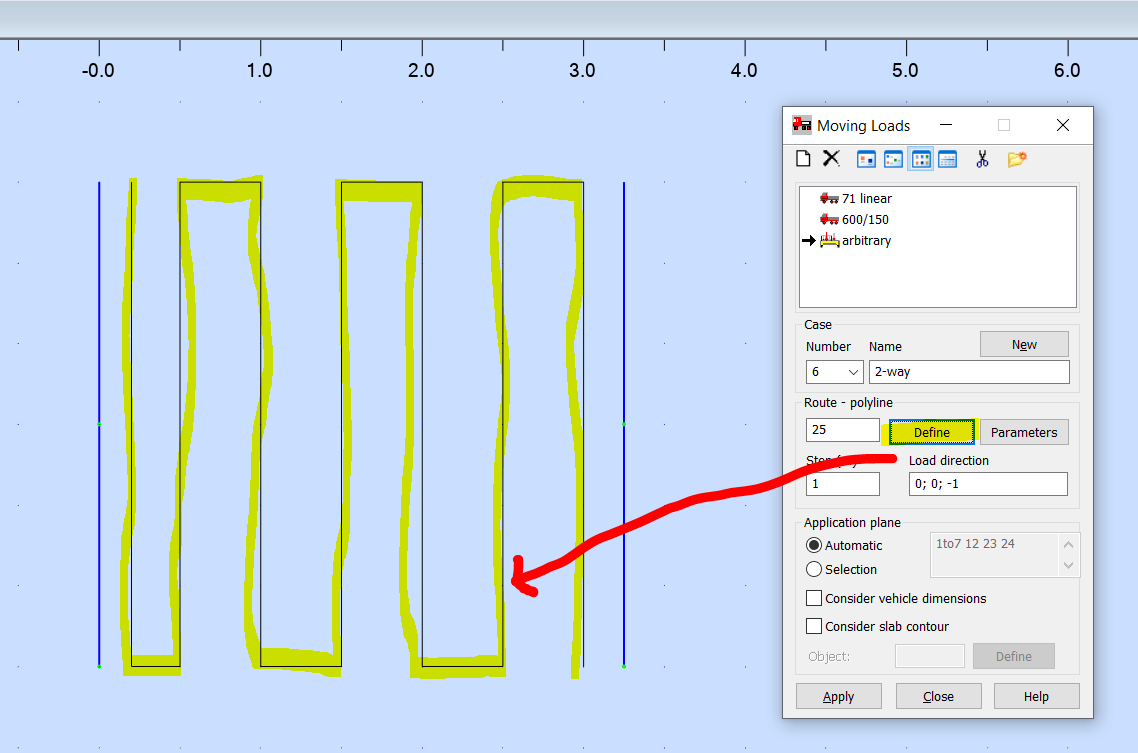Click the Load direction input field
The height and width of the screenshot is (753, 1138).
click(987, 483)
